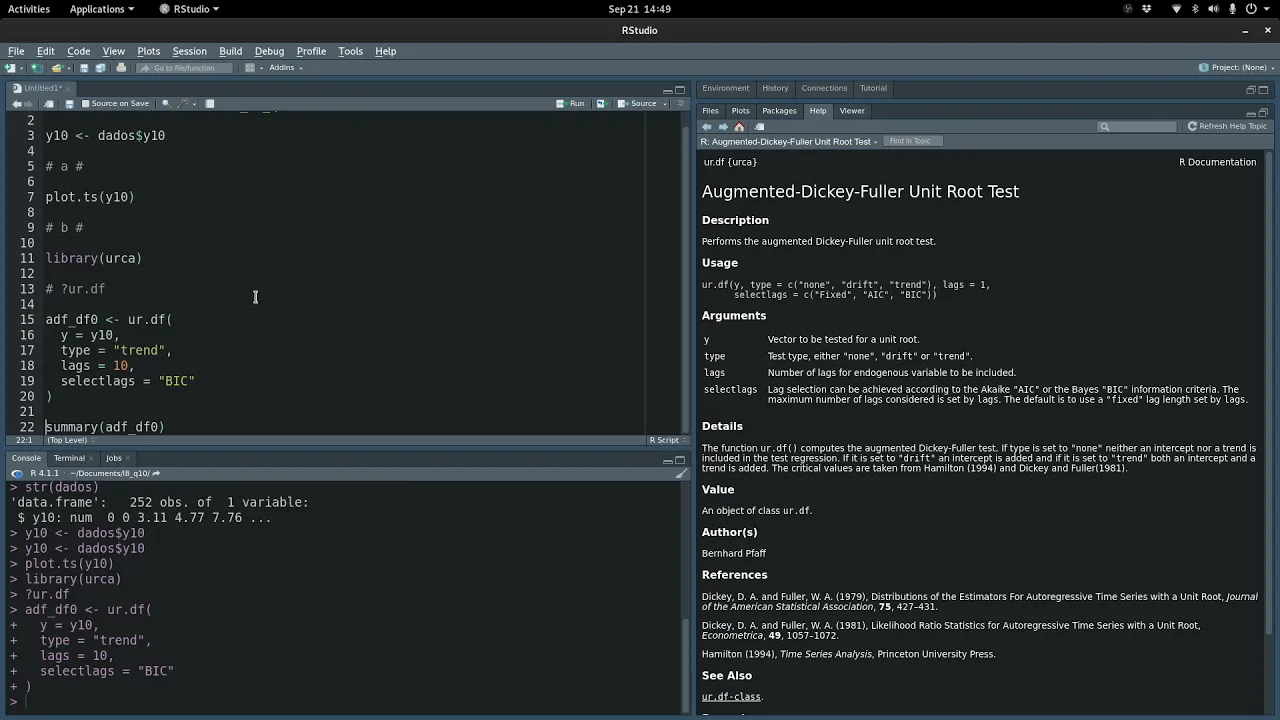Switch to the History tab

(x=775, y=88)
